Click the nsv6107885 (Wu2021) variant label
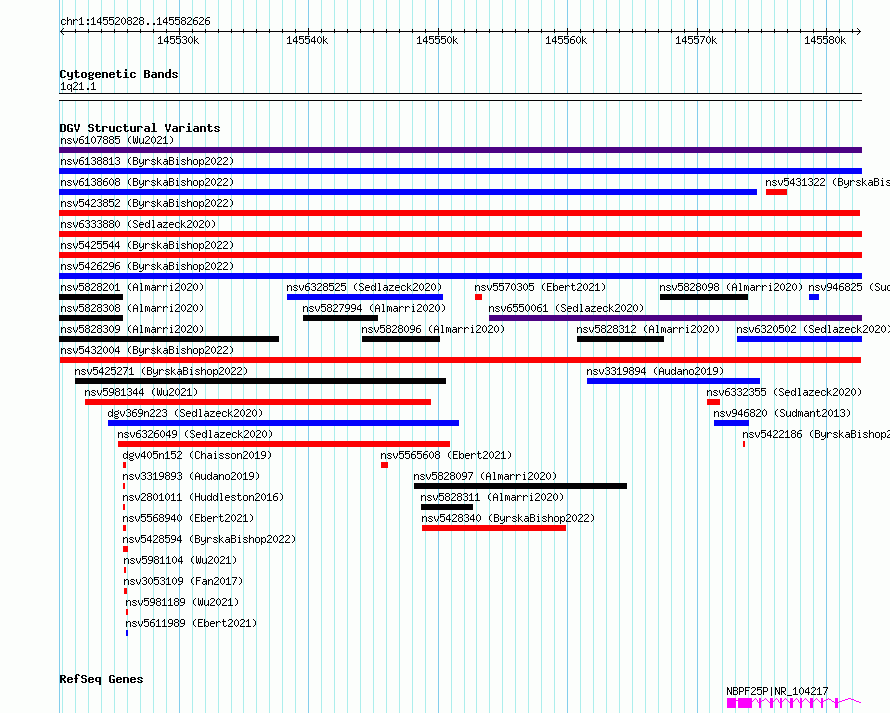 point(117,140)
